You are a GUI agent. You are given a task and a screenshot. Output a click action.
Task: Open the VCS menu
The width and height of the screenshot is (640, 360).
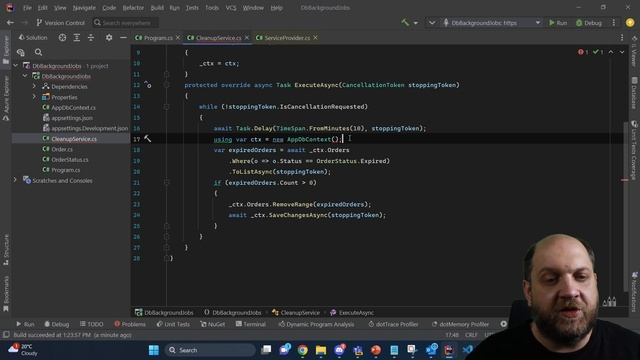[231, 8]
